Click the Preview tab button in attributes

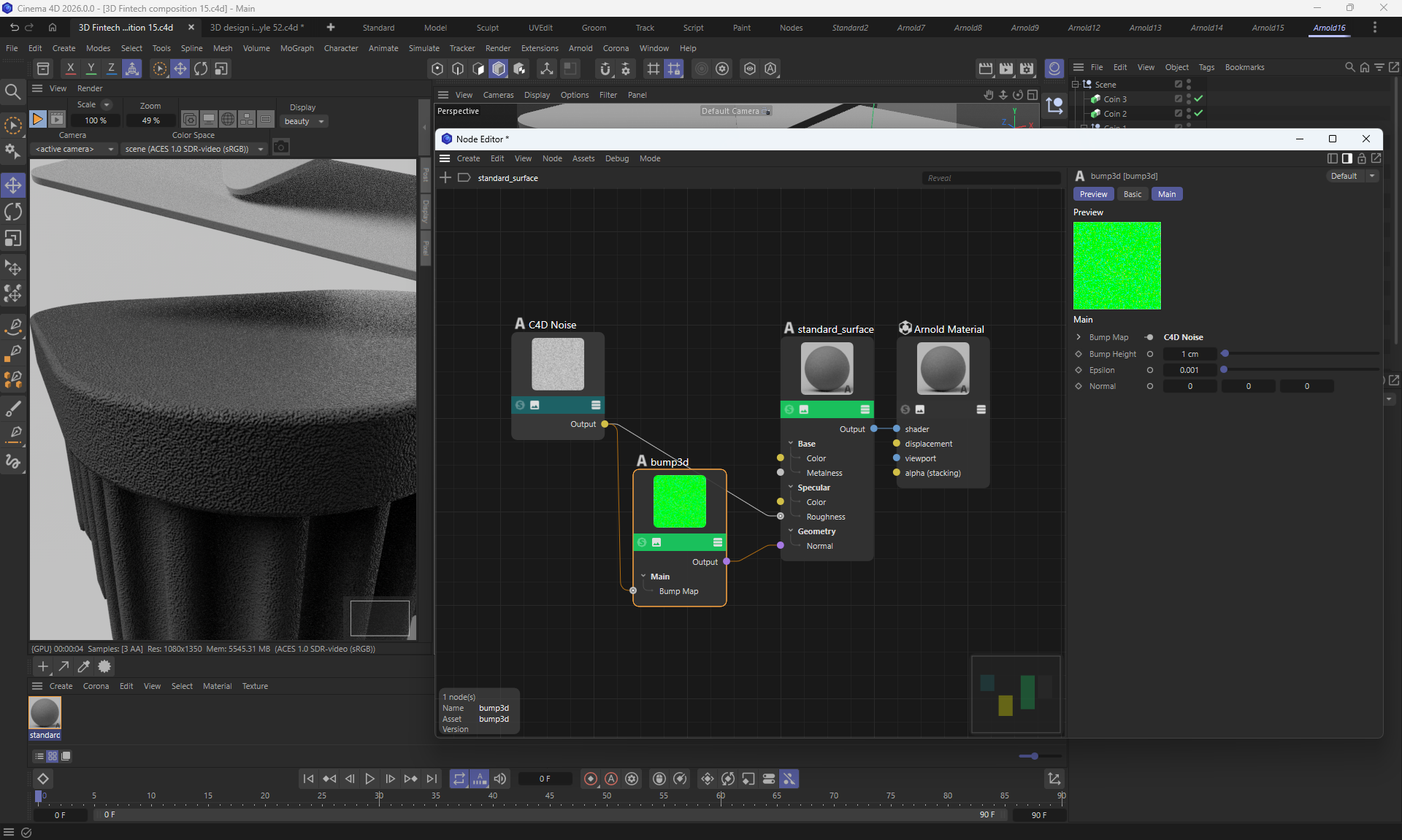pyautogui.click(x=1093, y=194)
